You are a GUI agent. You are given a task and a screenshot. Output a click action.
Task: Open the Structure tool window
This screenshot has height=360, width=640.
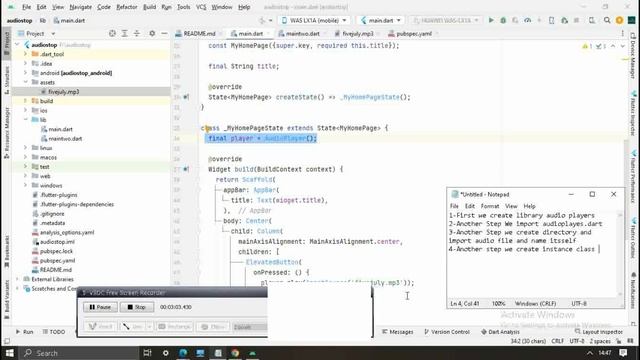[7, 80]
